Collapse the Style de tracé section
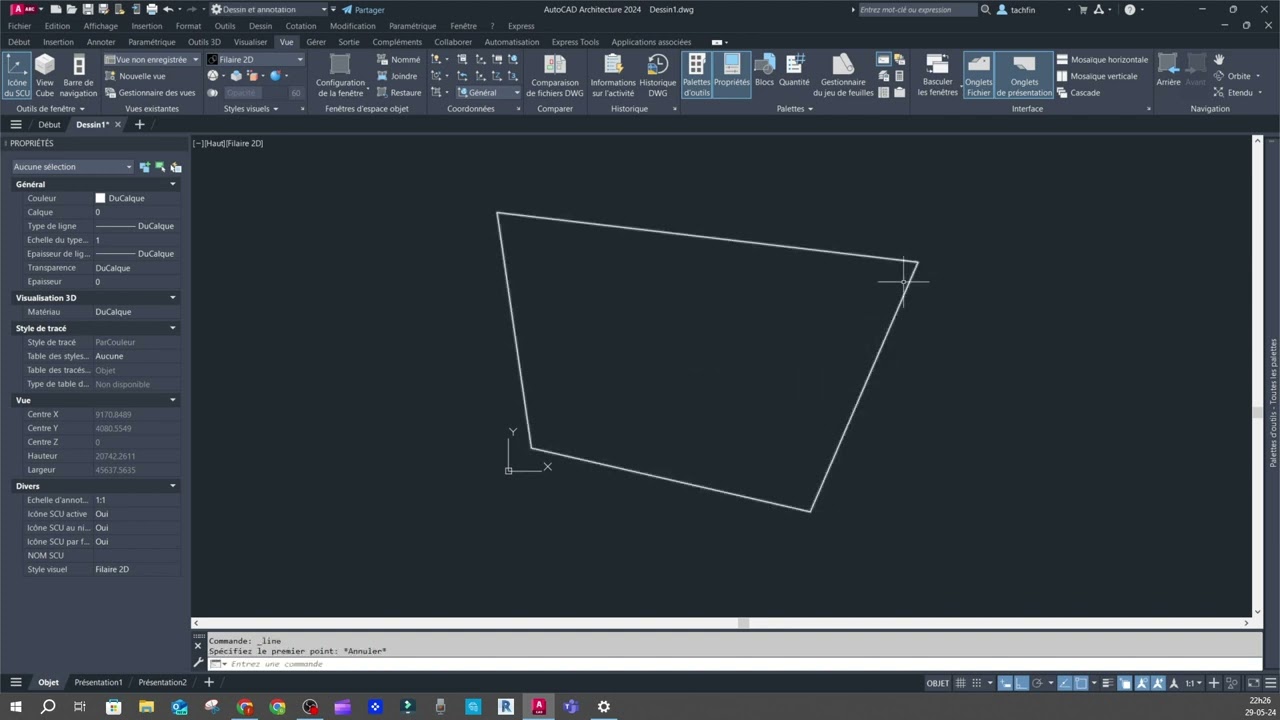 tap(172, 328)
